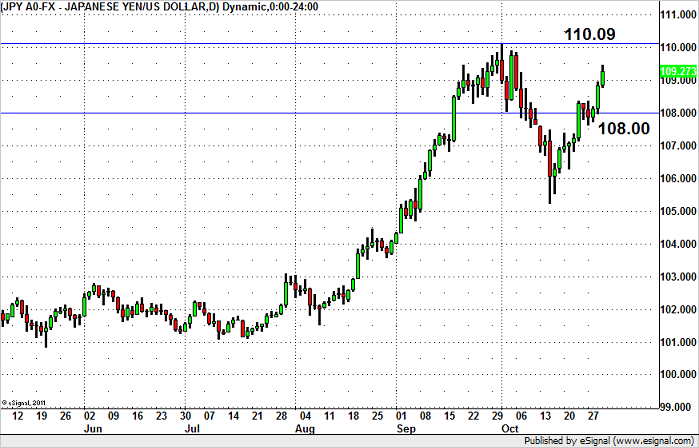
Task: Click the 'Oct' month label on the date axis
Action: (x=510, y=429)
